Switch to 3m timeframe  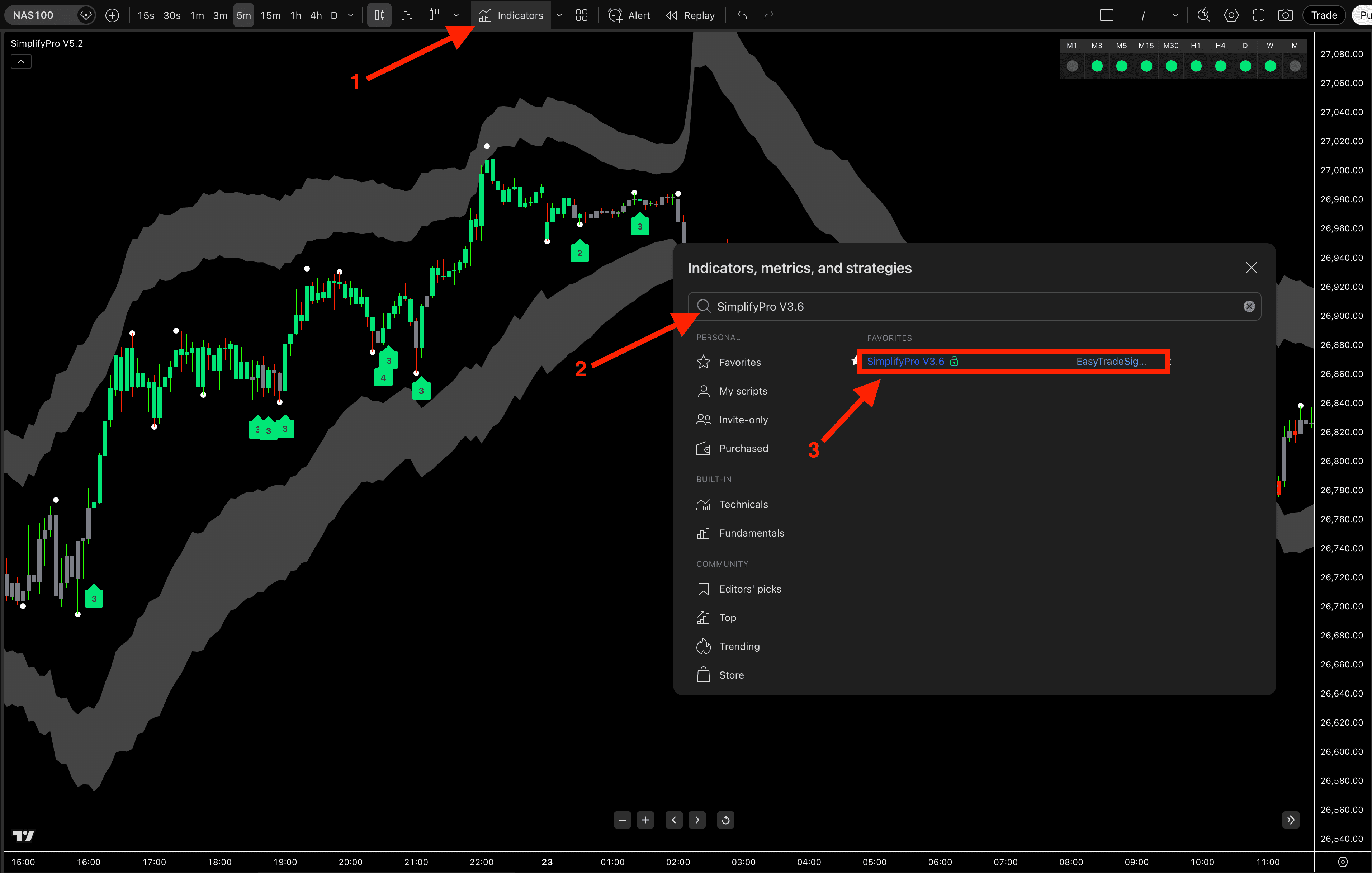220,15
